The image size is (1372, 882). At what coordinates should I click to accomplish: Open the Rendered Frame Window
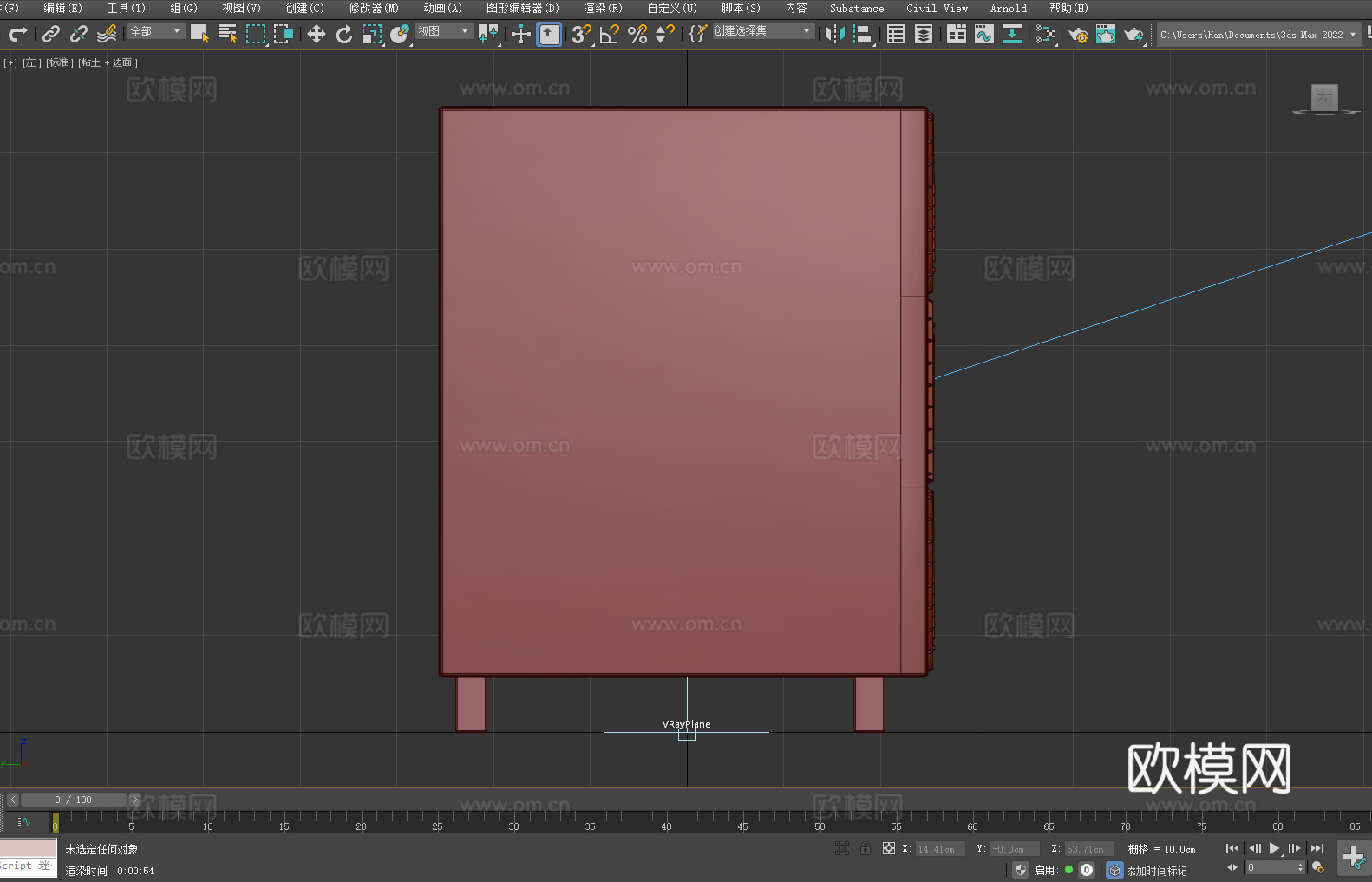[x=1106, y=34]
